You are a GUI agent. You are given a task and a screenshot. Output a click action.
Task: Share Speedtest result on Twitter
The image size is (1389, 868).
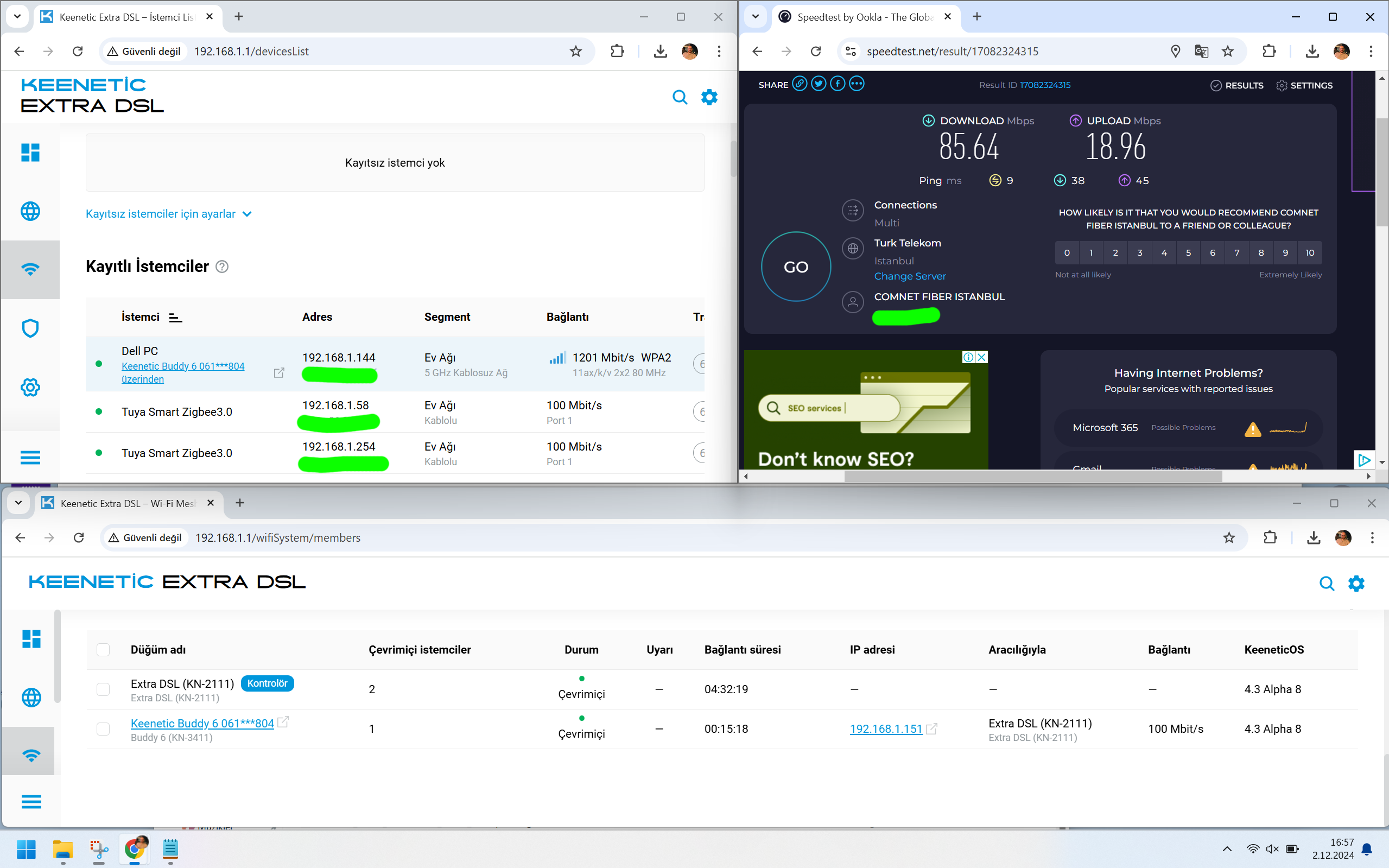pos(819,84)
